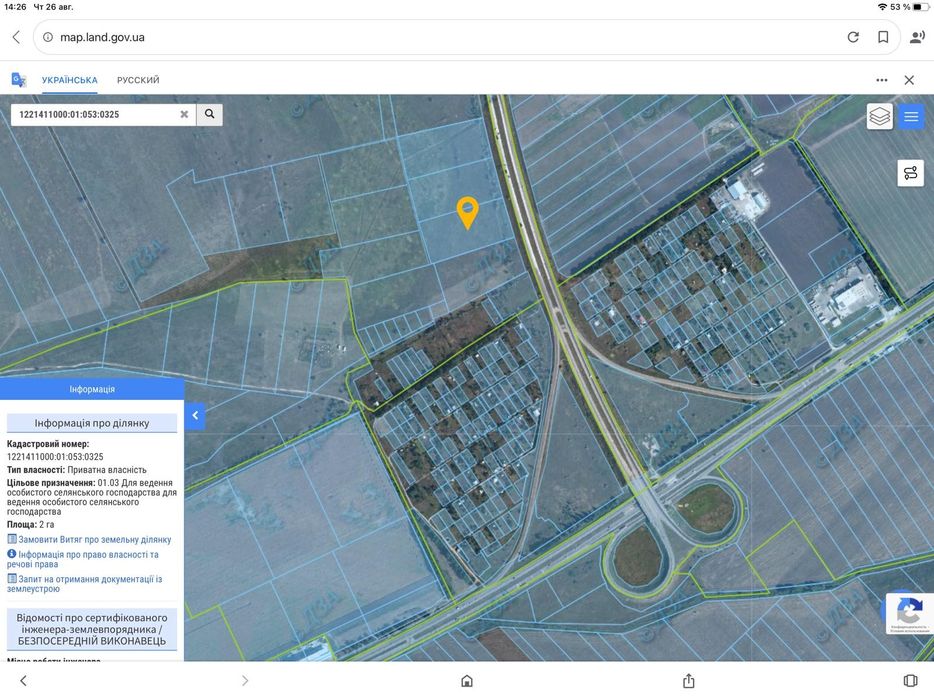Image resolution: width=934 pixels, height=700 pixels.
Task: Click the Інформація про ділянку section header
Action: [x=92, y=423]
